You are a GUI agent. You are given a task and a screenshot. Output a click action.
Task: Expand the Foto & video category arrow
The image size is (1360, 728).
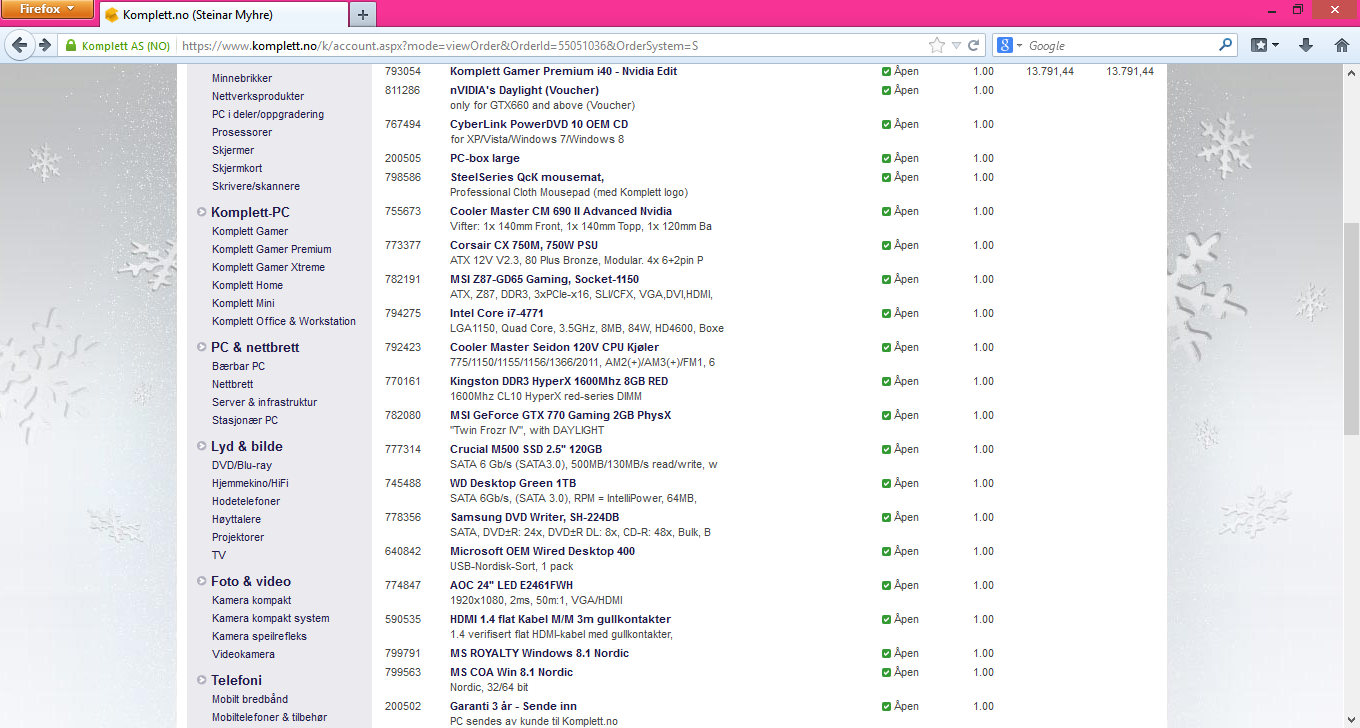[x=202, y=581]
